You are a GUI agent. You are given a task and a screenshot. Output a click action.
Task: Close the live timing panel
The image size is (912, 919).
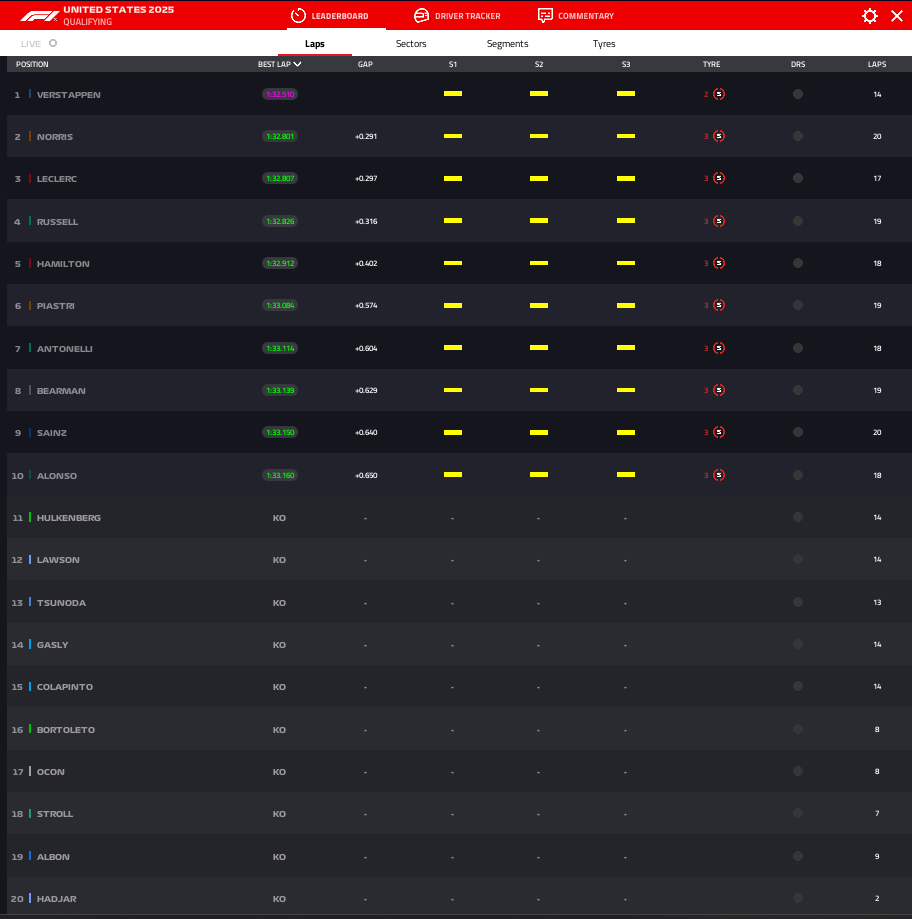[x=897, y=16]
